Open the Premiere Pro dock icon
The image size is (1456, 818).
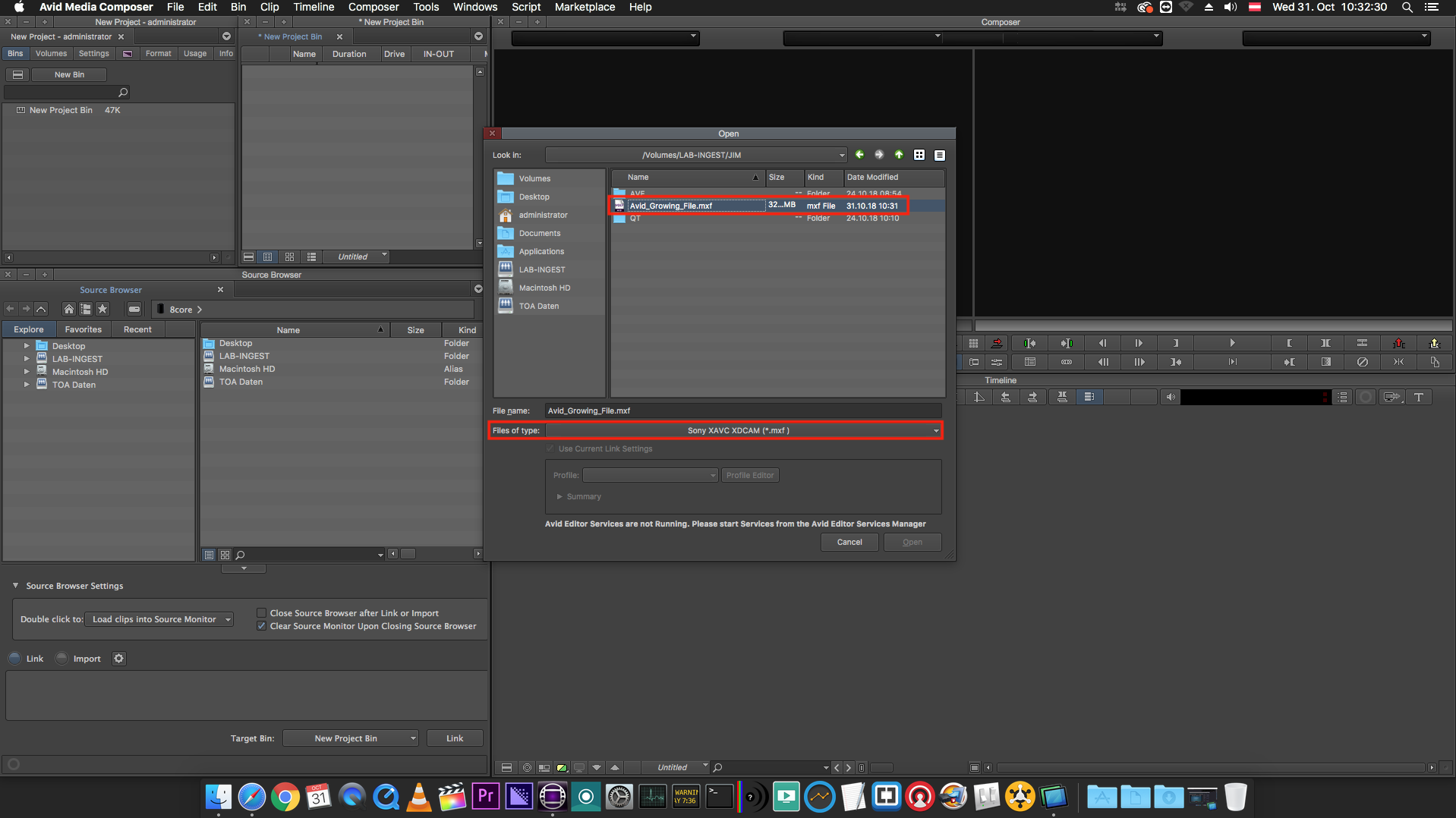click(486, 796)
